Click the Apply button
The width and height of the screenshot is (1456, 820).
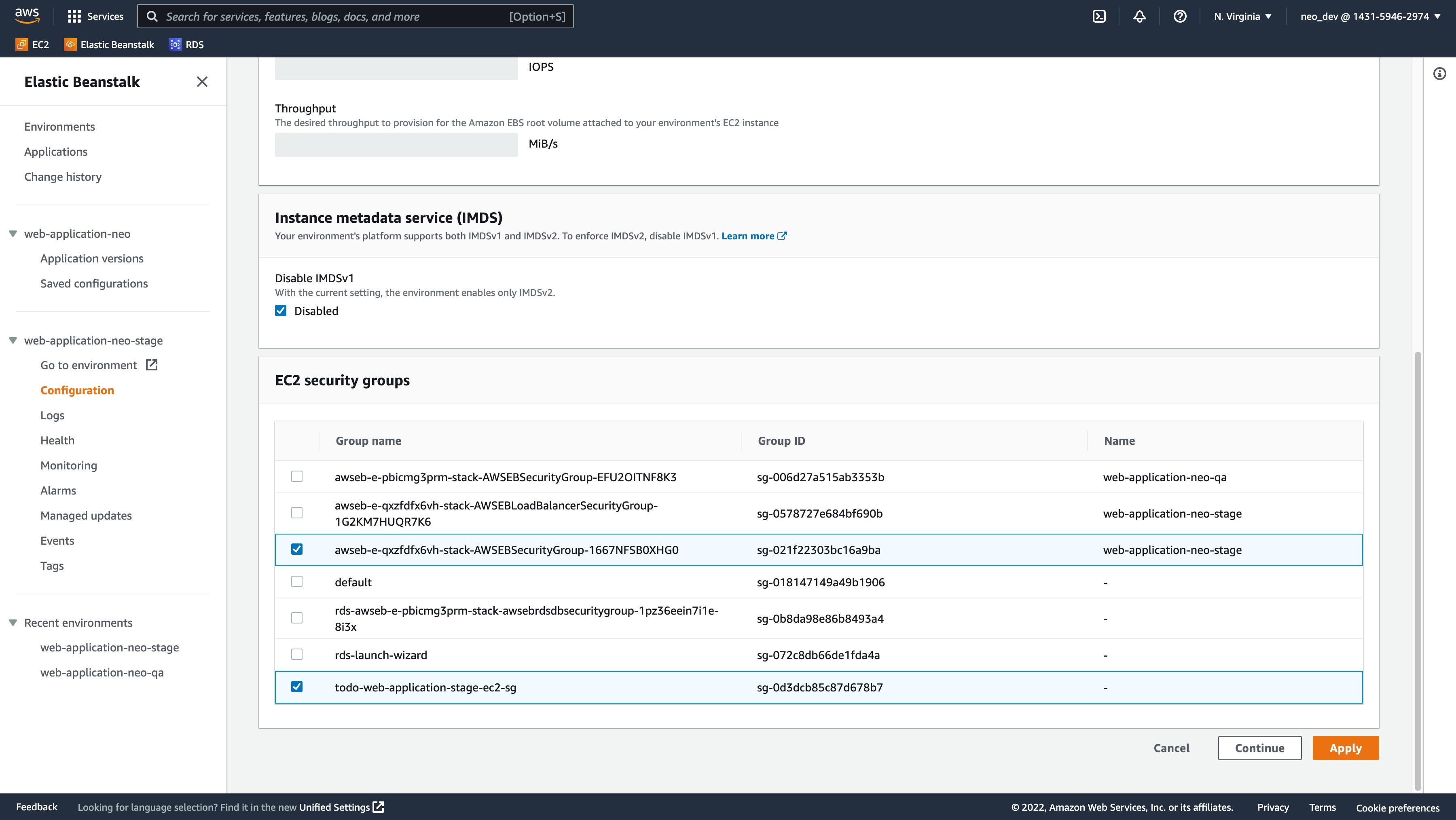(1345, 748)
